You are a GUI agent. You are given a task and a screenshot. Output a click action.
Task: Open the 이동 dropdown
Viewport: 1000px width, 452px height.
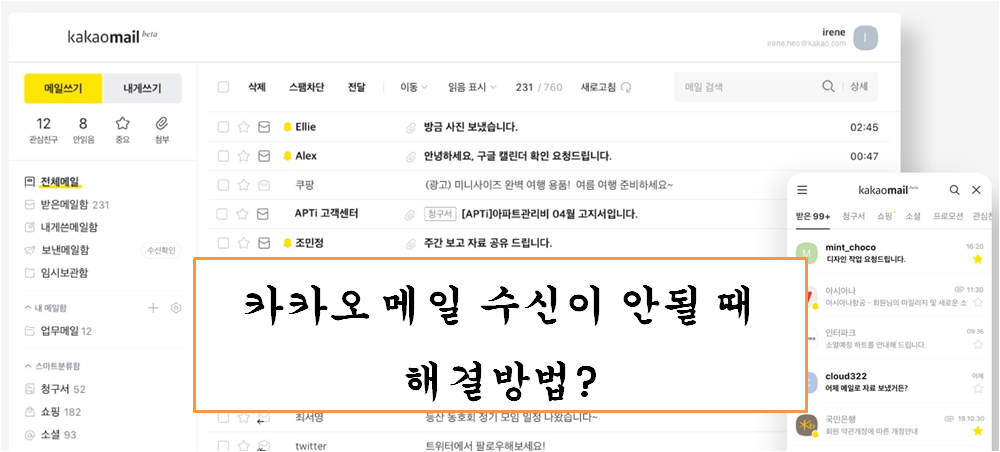click(x=414, y=87)
